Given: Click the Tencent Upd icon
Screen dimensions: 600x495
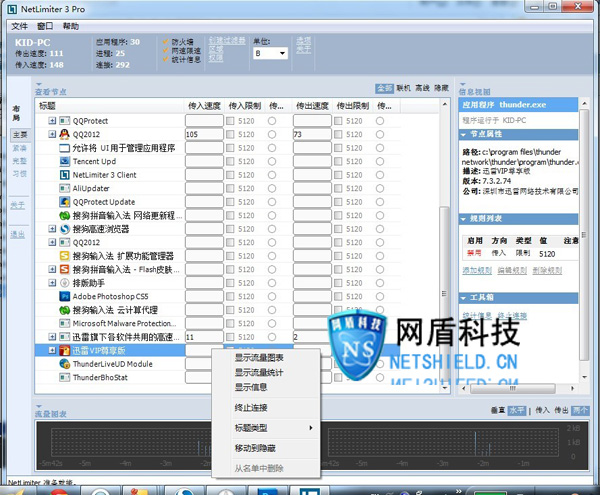Looking at the screenshot, I should point(65,161).
